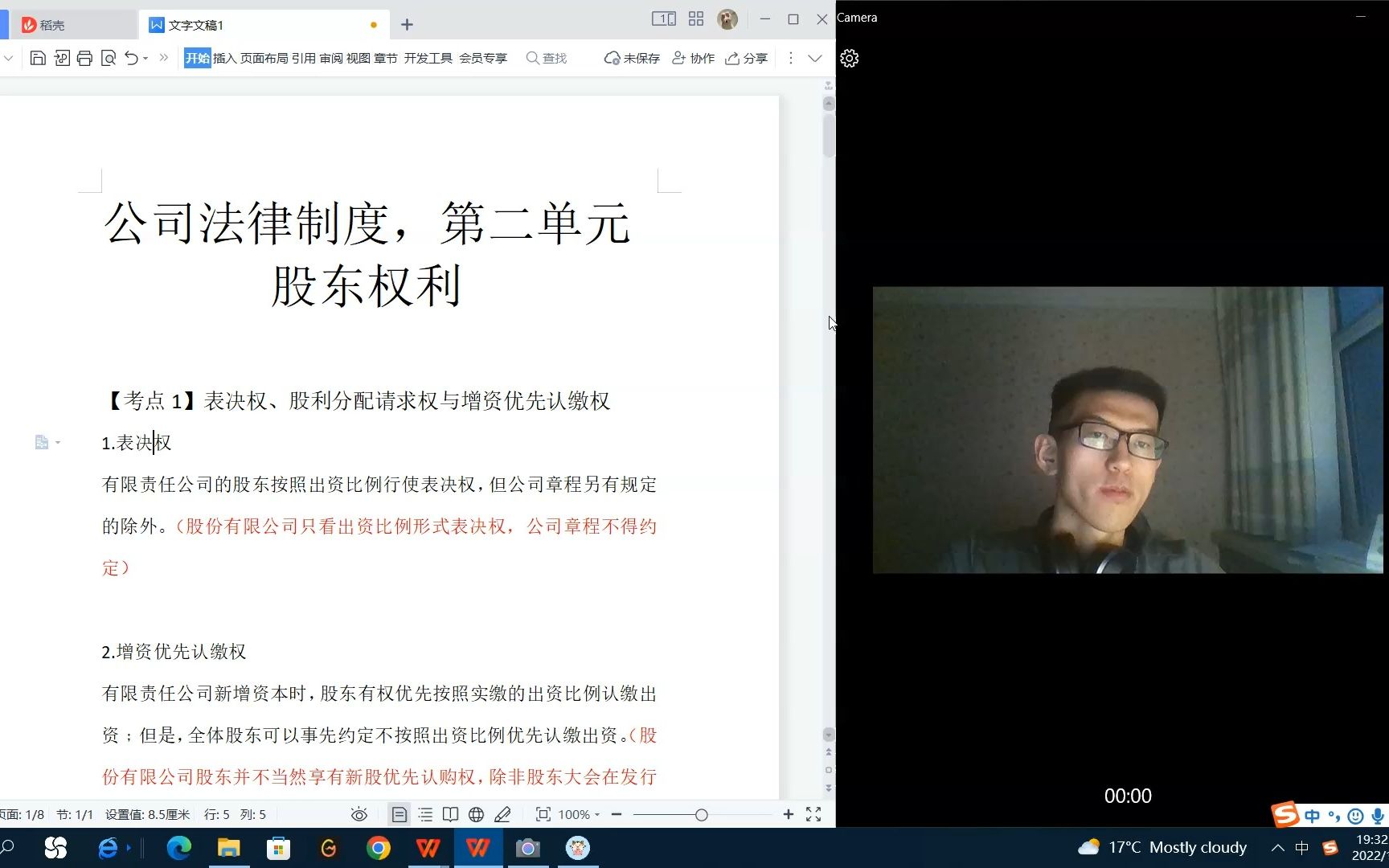Collapse the ribbon using the chevron
1389x868 pixels.
[x=815, y=58]
